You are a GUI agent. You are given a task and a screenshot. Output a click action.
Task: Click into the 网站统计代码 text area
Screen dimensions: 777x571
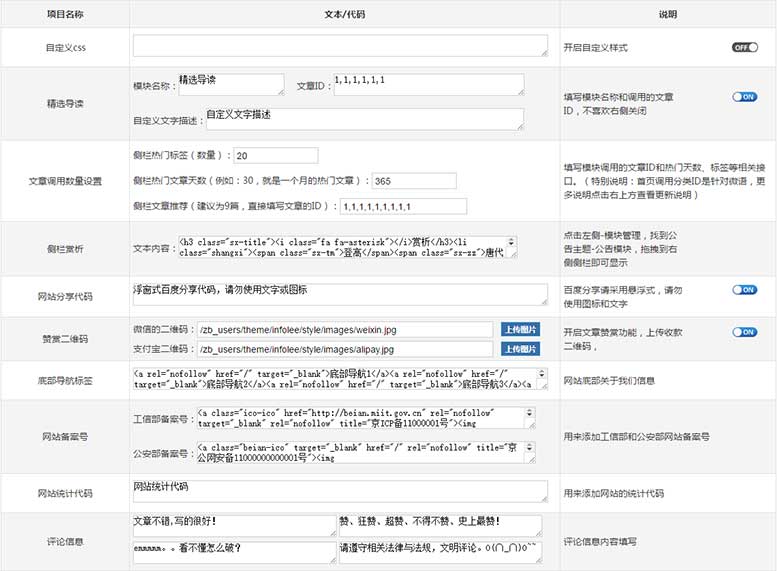[340, 491]
